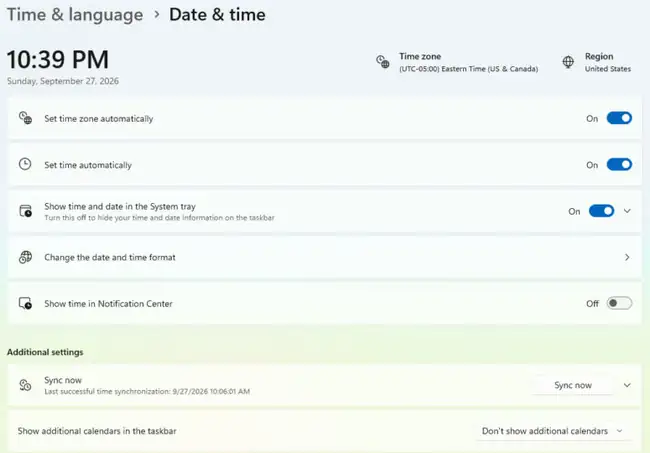
Task: Go back to Time & language breadcrumb
Action: [75, 15]
